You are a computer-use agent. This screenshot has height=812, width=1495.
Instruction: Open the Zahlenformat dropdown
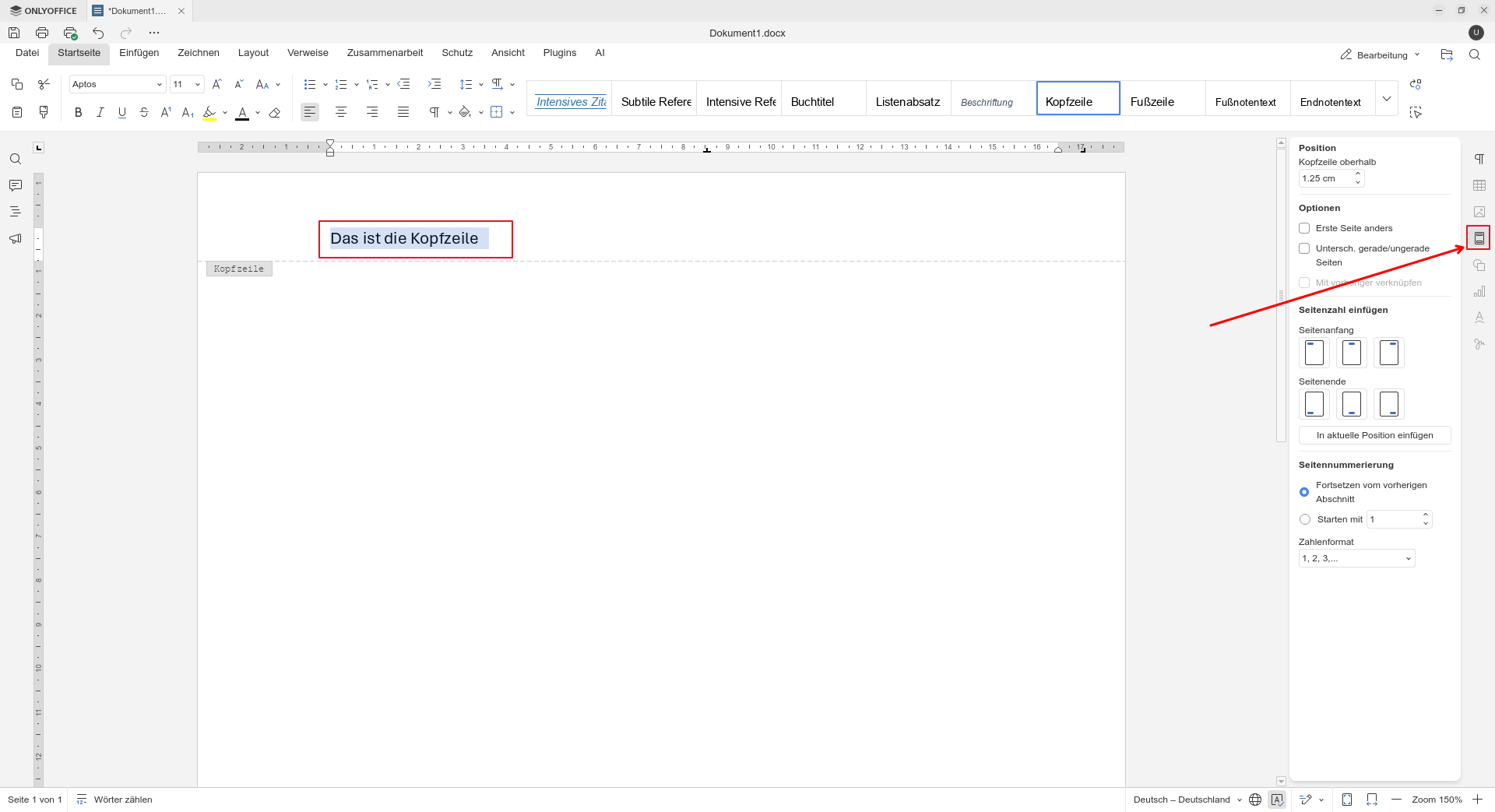tap(1356, 558)
